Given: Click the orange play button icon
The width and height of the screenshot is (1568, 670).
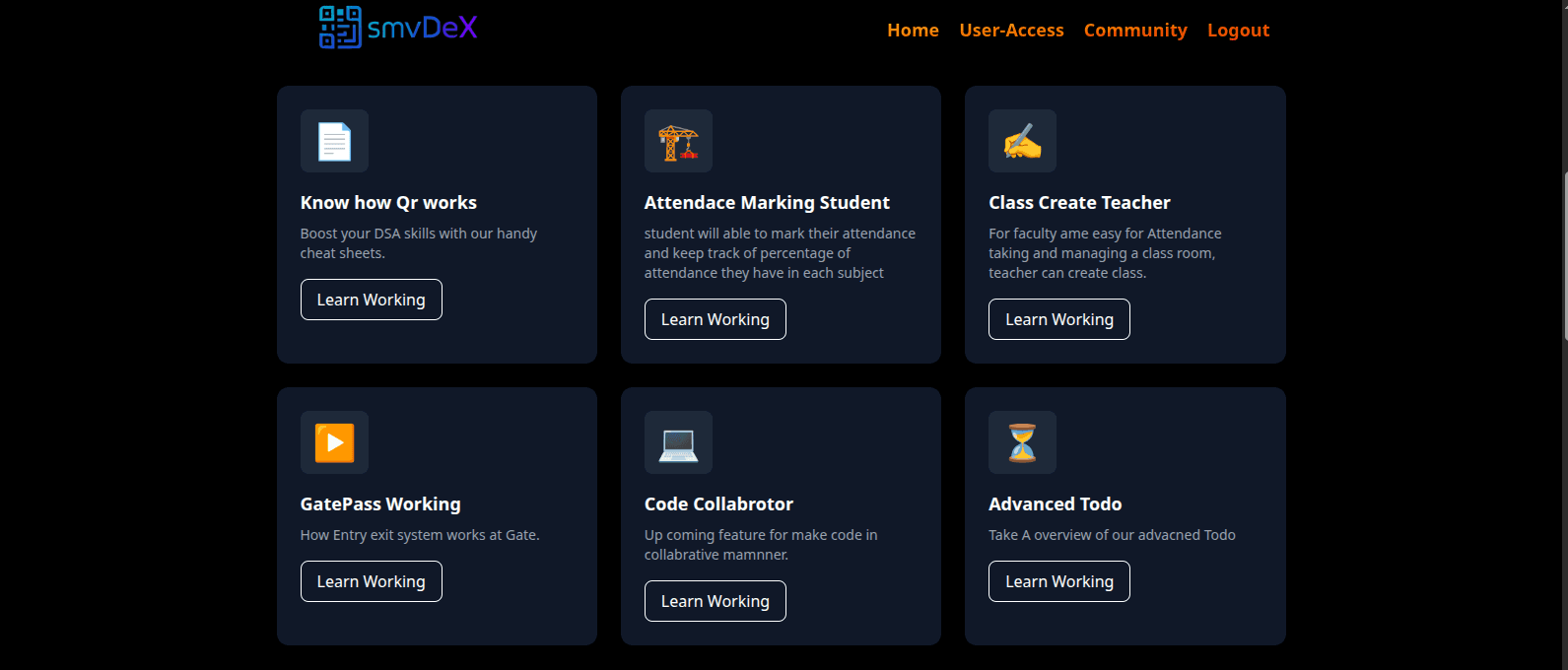Looking at the screenshot, I should [x=334, y=442].
